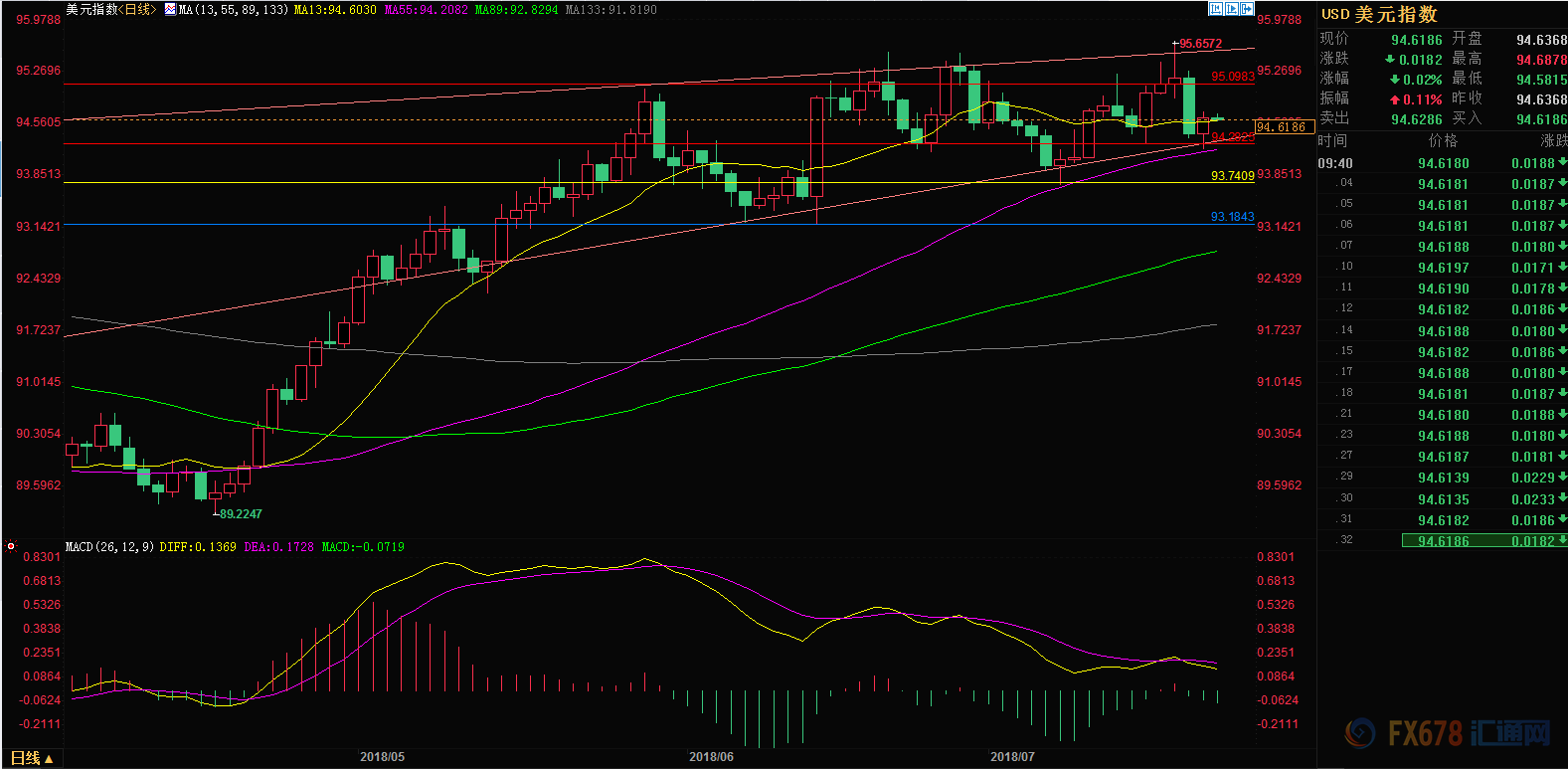Open the 日线 period dropdown at chart bottom
The height and width of the screenshot is (769, 1568).
33,758
